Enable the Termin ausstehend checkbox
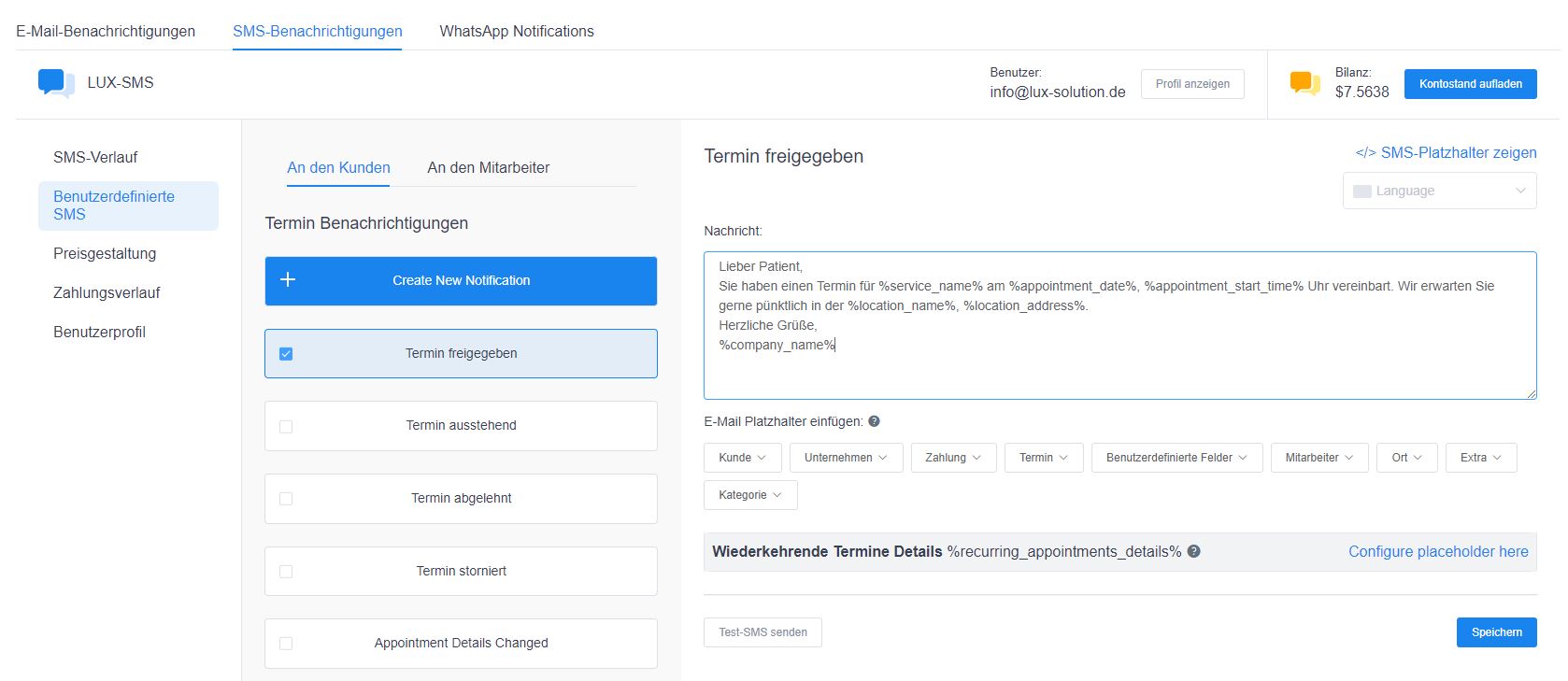 click(x=286, y=426)
